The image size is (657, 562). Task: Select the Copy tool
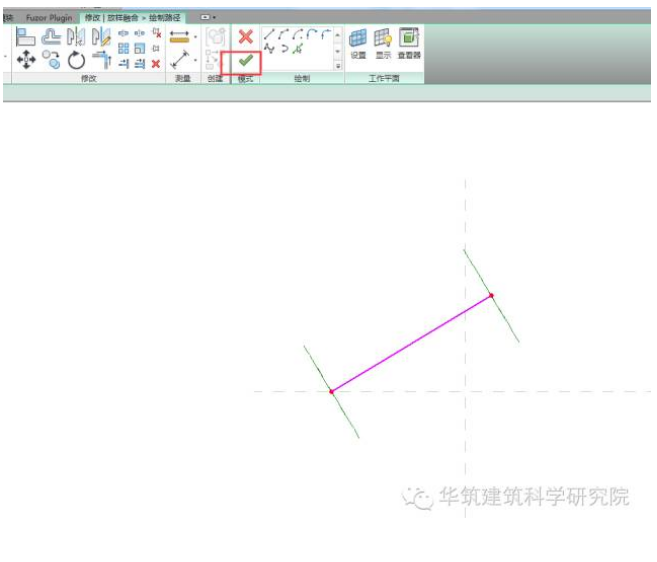[x=51, y=60]
